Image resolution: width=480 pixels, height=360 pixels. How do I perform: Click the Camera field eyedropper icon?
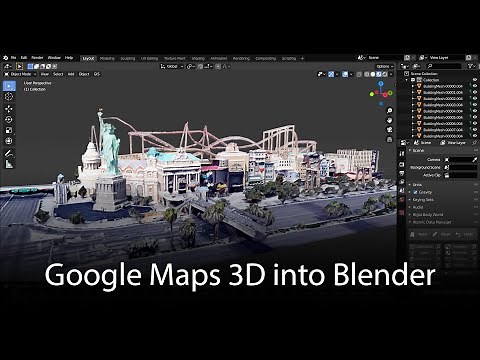click(474, 160)
